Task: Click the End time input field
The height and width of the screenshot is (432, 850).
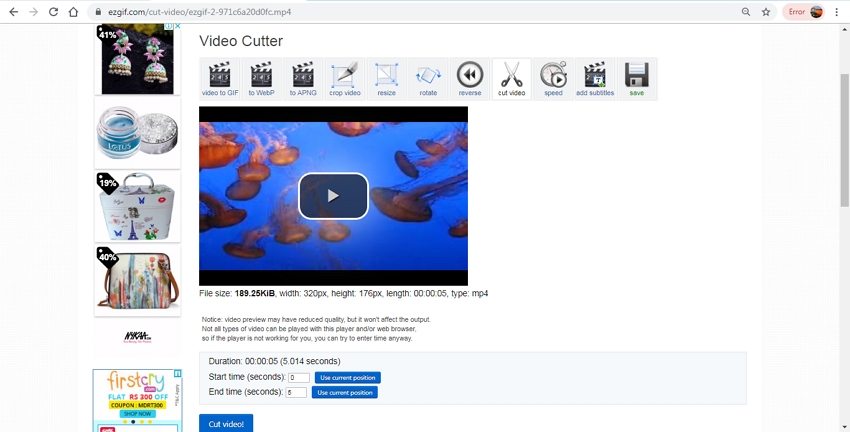Action: pos(296,393)
